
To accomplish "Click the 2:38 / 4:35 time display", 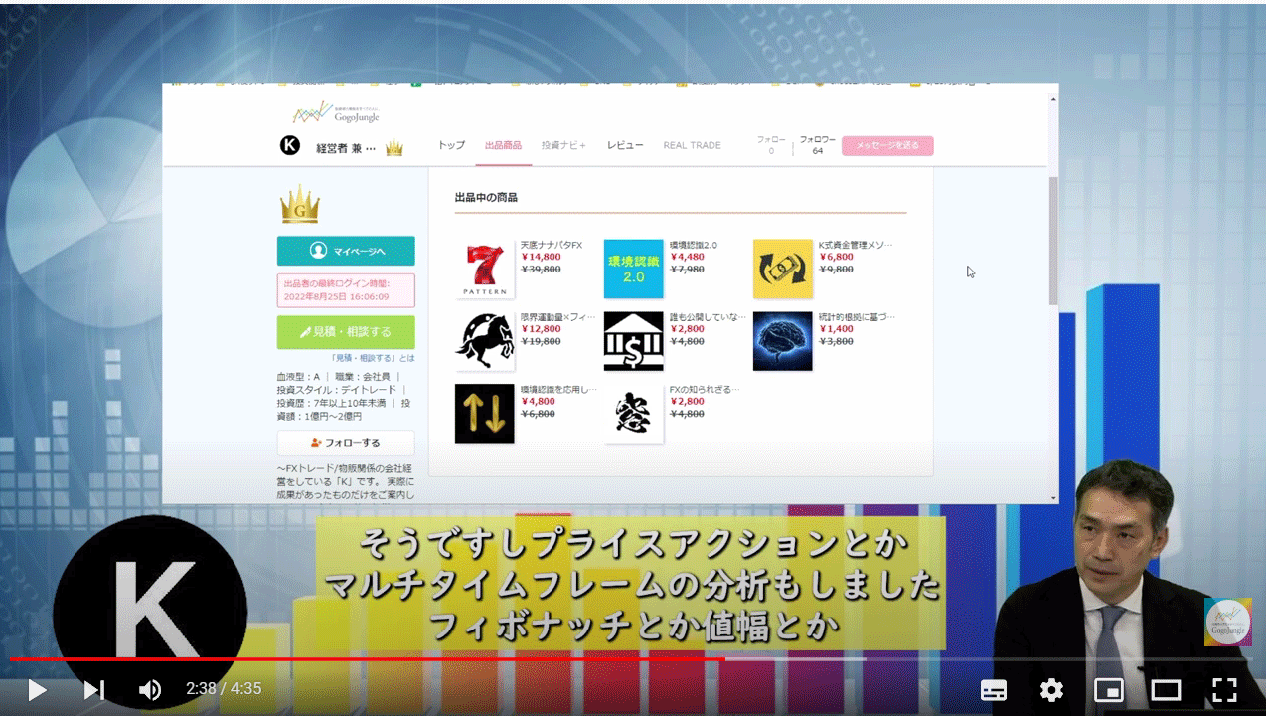I will point(223,689).
